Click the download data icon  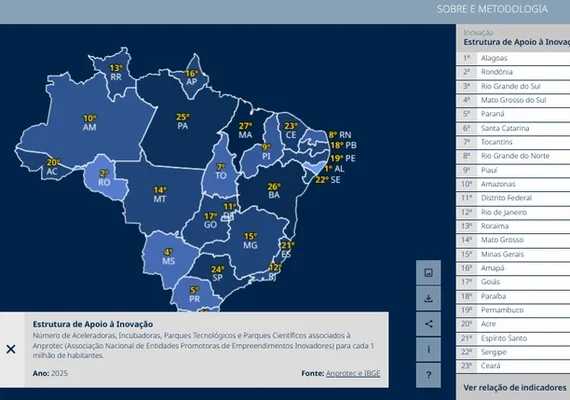[428, 298]
